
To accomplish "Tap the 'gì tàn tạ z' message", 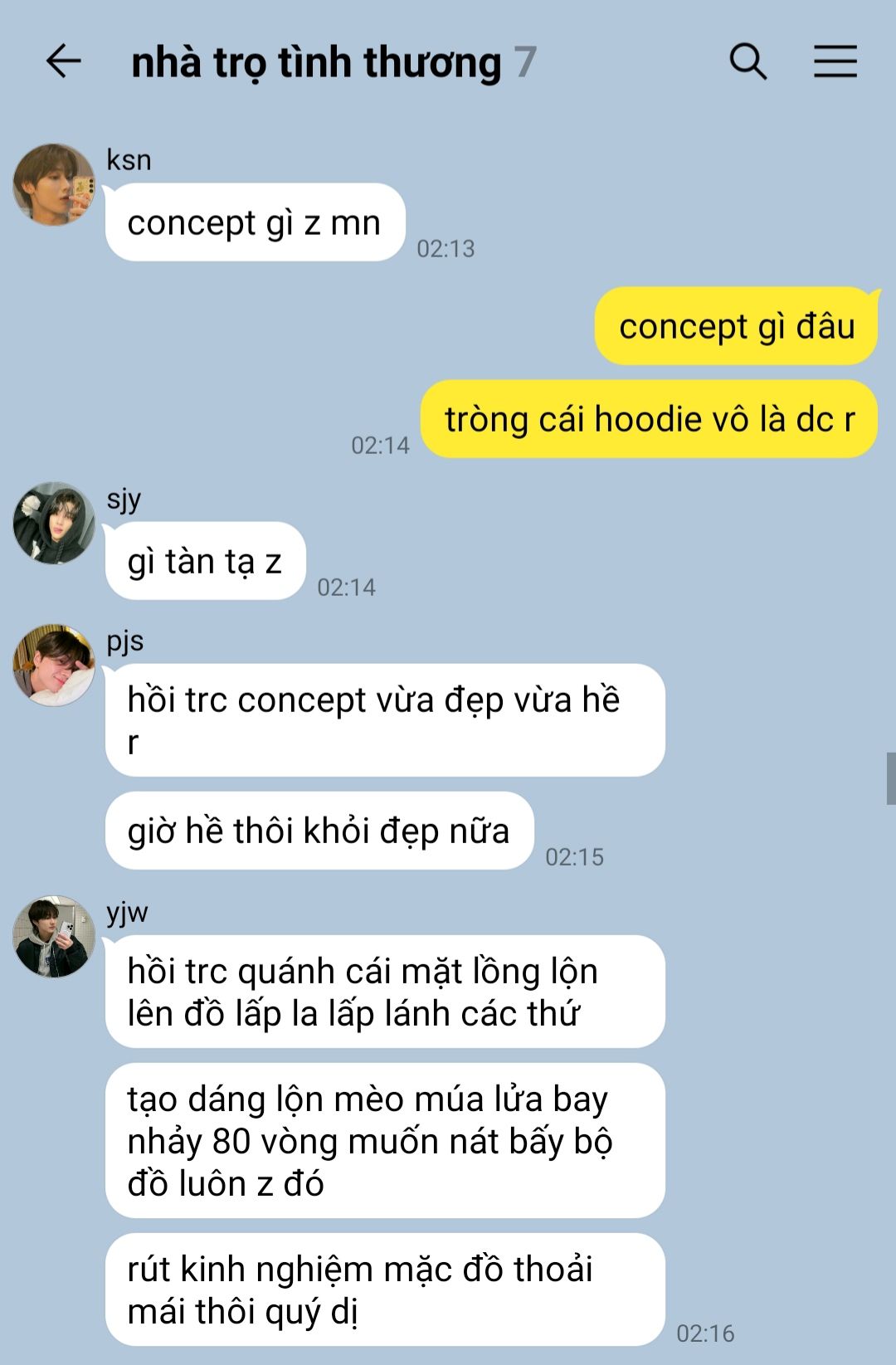I will pyautogui.click(x=205, y=561).
